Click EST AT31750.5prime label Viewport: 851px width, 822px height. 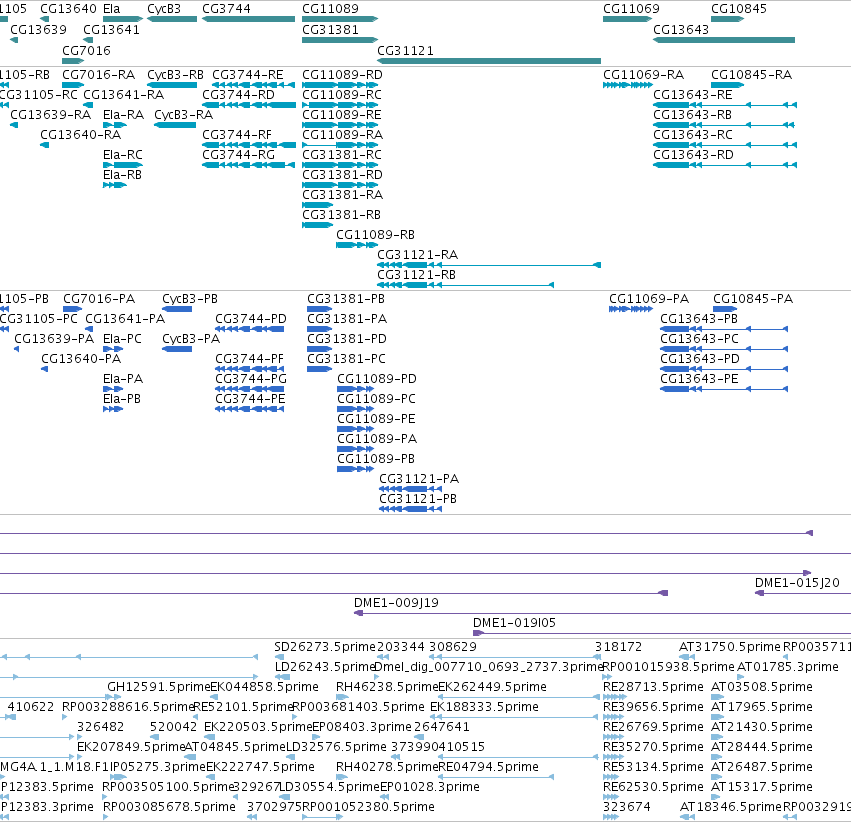(x=730, y=646)
